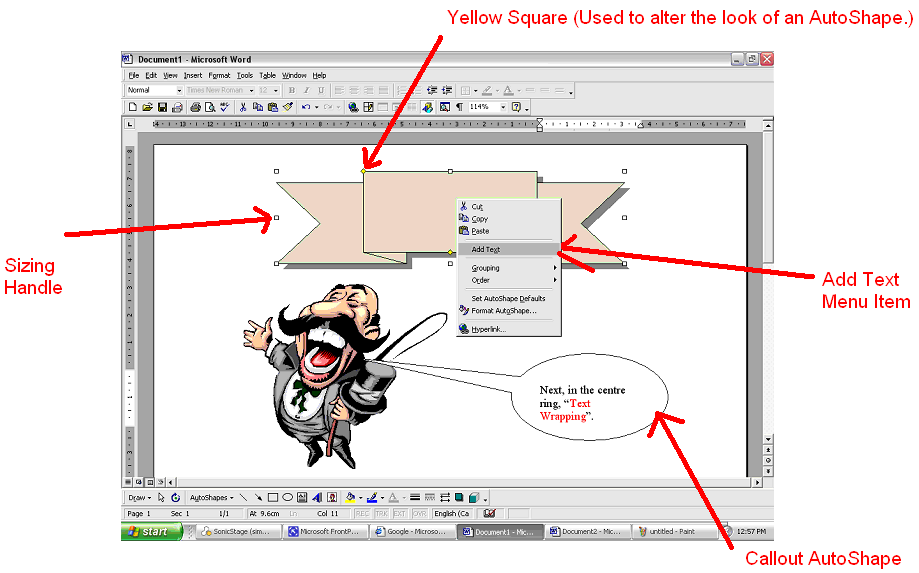Toggle Underline formatting button
This screenshot has width=919, height=573.
321,90
